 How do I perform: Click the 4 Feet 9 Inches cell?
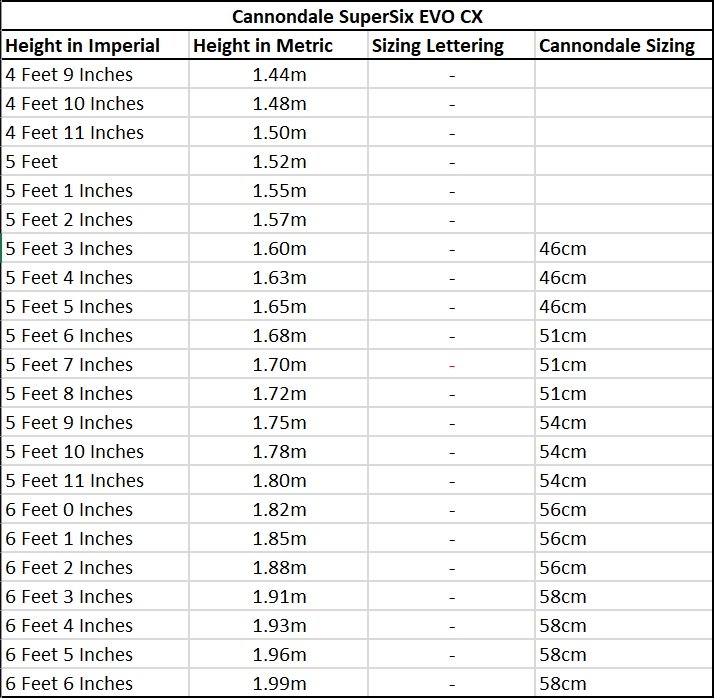(95, 74)
